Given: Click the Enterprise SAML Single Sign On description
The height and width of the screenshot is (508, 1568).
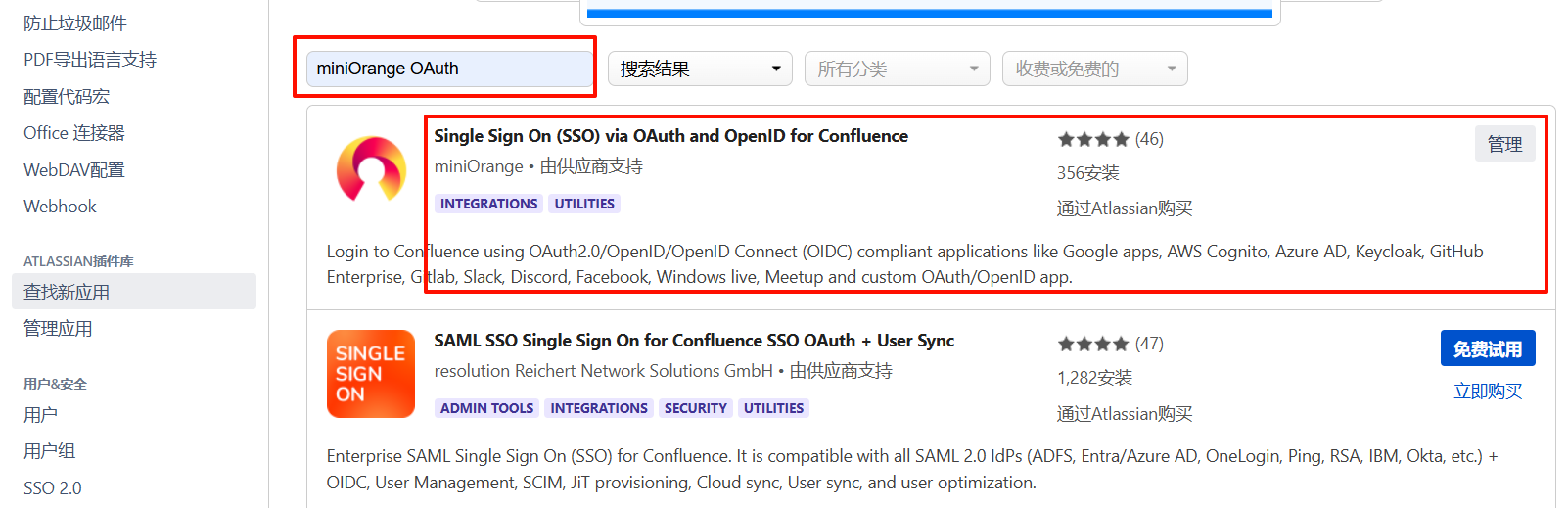Looking at the screenshot, I should coord(912,469).
